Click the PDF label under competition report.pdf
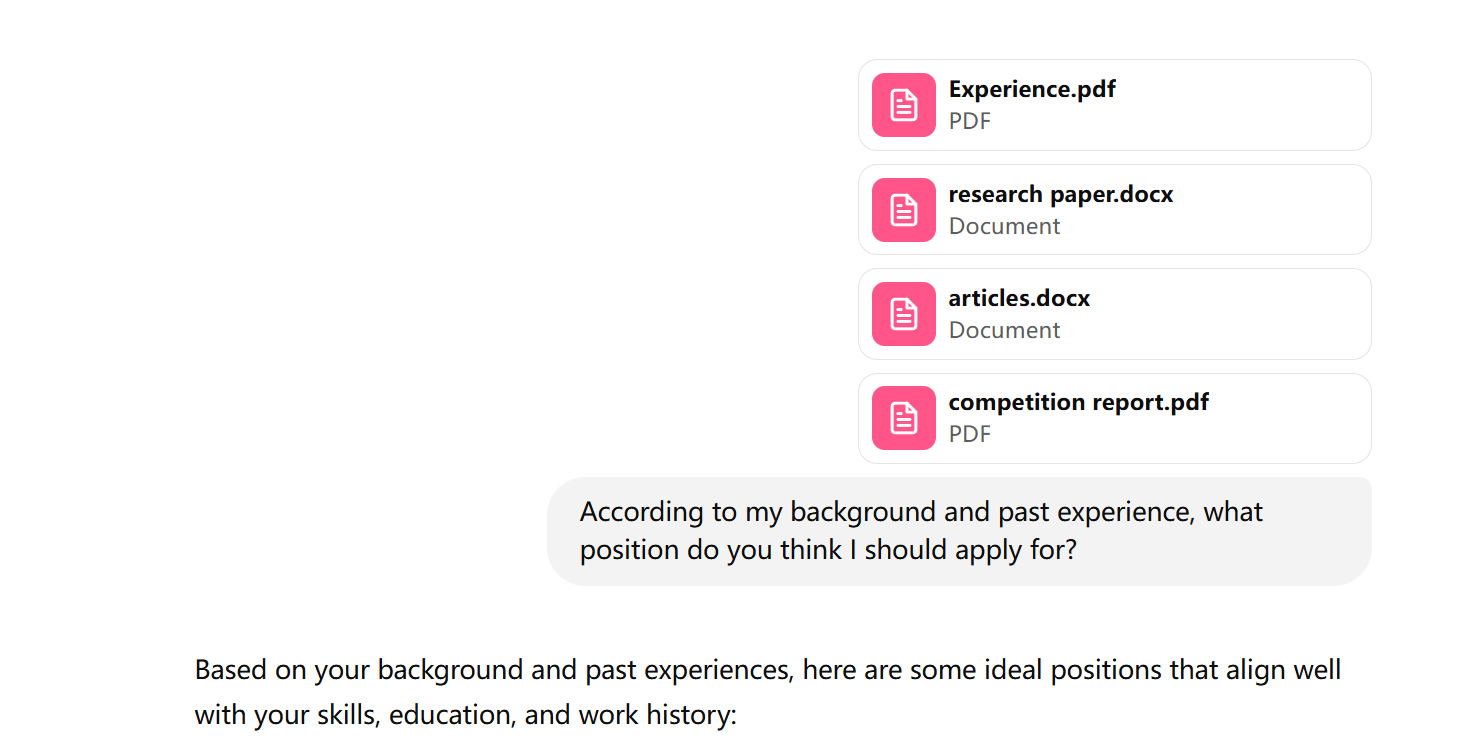 (x=970, y=434)
